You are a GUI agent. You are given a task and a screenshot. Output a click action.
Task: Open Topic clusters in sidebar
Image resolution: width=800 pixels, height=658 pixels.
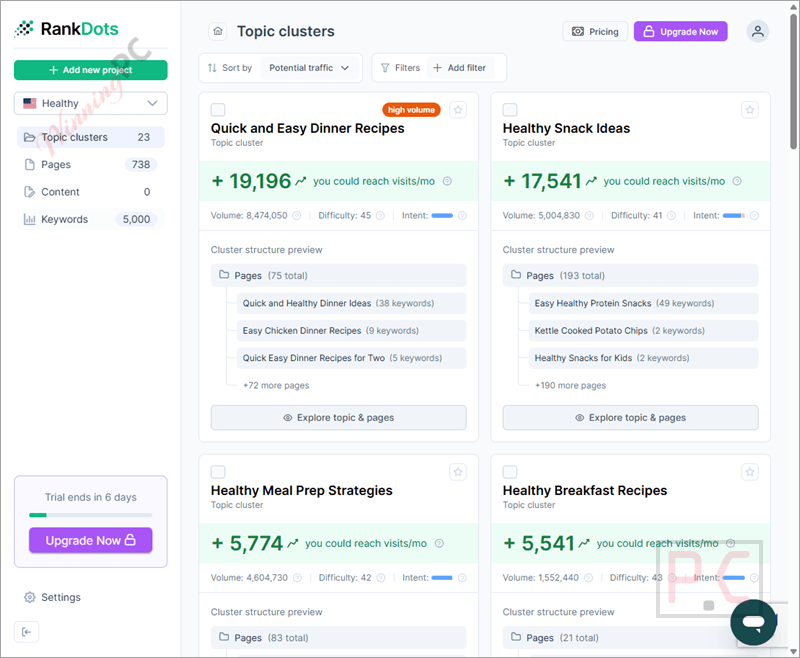tap(91, 137)
